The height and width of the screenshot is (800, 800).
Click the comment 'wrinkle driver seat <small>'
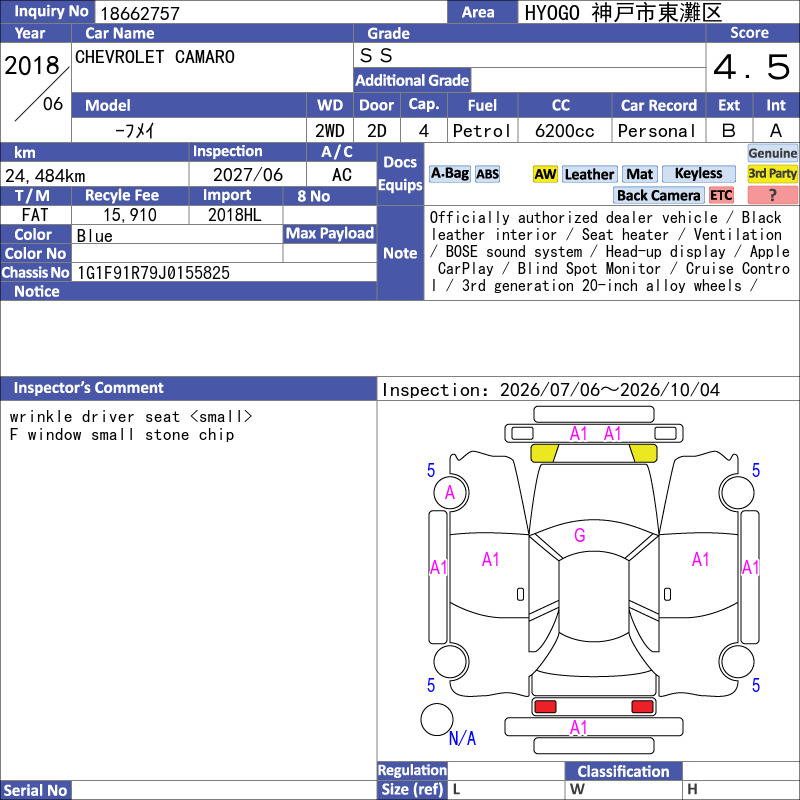point(131,416)
